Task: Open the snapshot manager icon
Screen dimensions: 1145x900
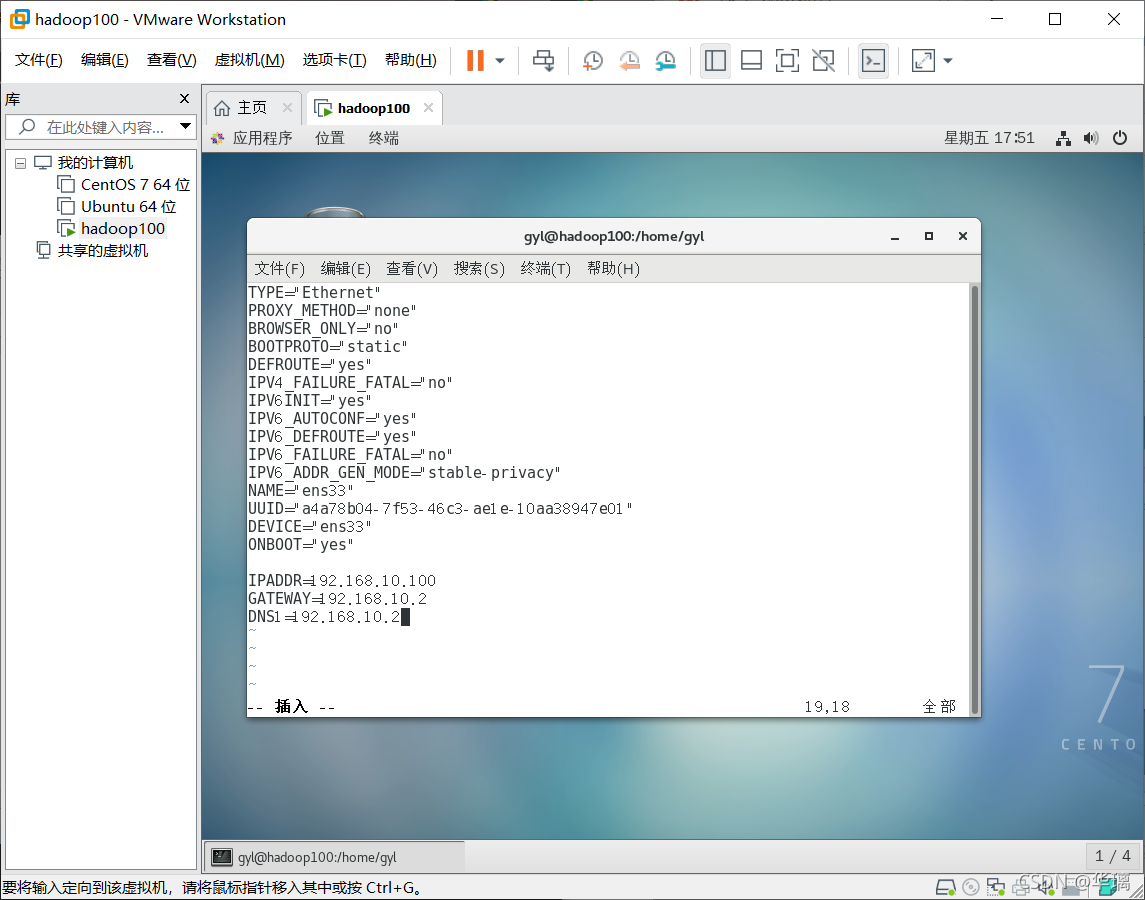Action: (665, 60)
